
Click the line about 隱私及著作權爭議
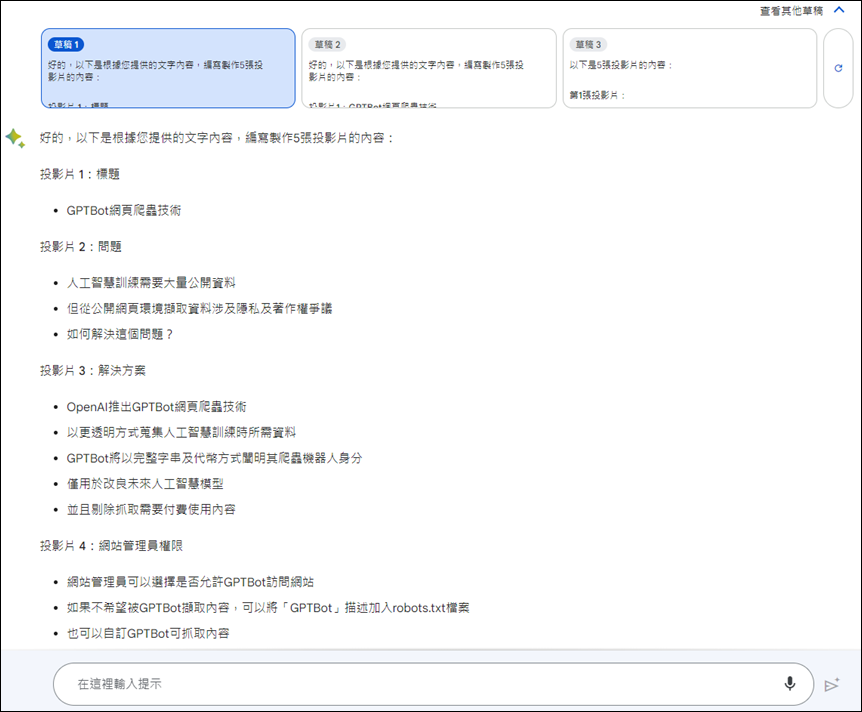tap(200, 308)
